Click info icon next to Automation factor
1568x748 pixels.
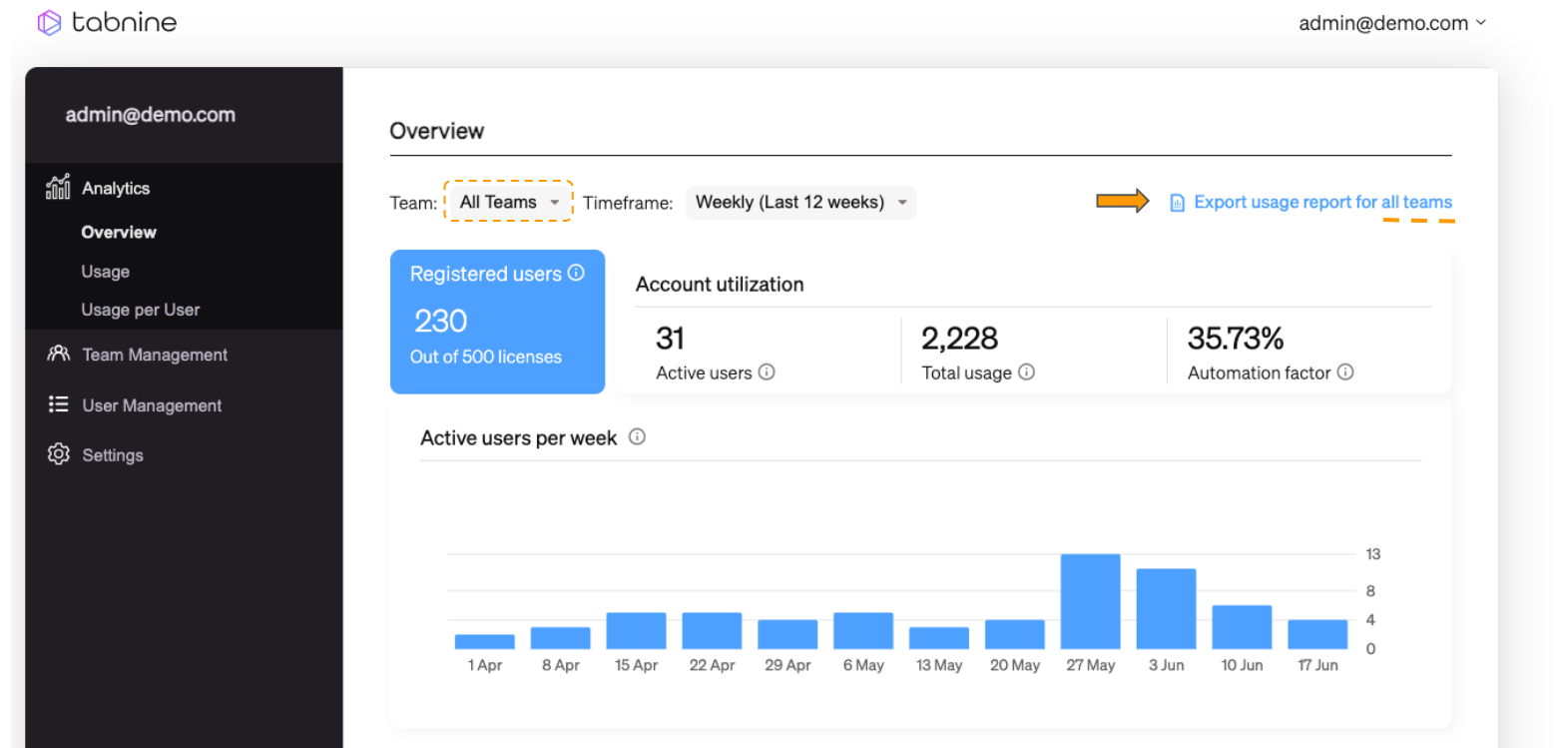click(1345, 372)
